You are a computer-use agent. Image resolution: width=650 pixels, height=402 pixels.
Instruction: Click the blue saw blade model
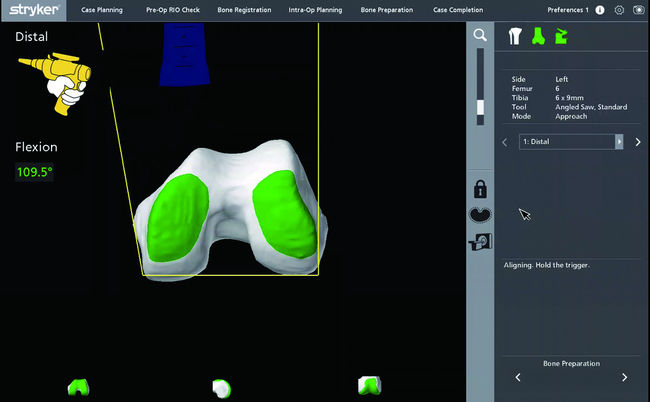click(x=184, y=54)
